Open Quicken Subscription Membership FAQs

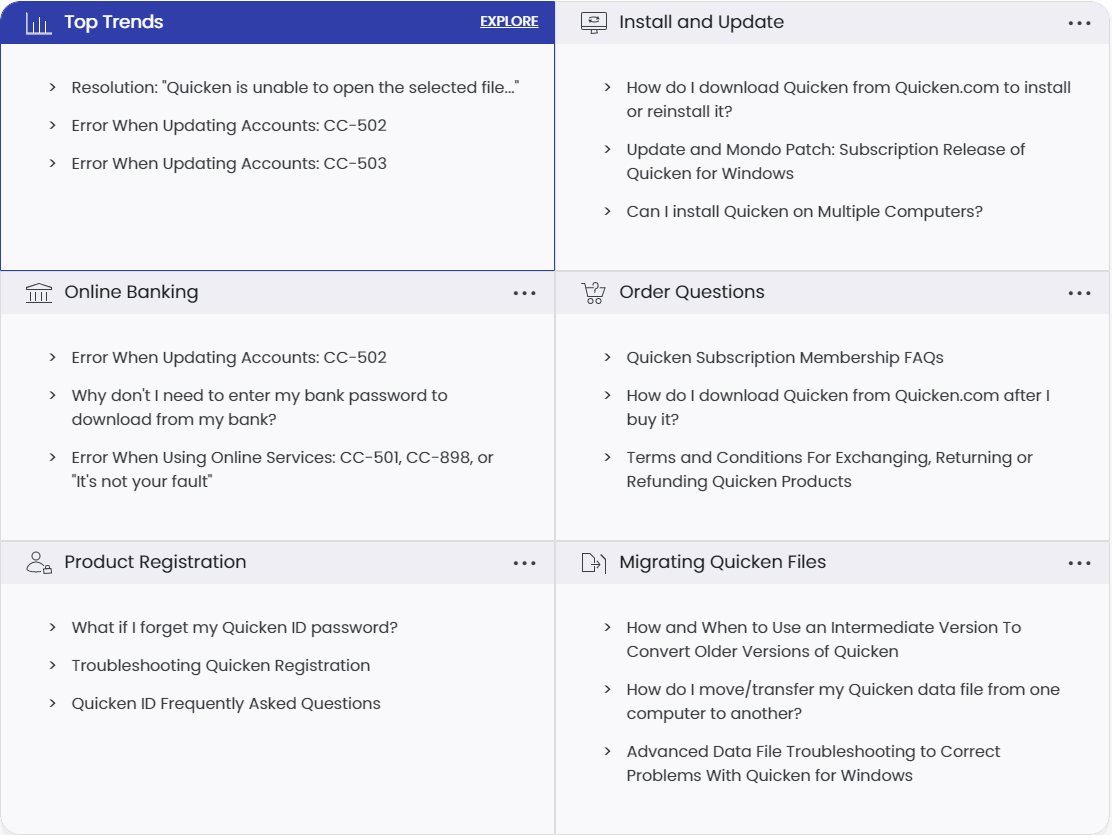785,358
